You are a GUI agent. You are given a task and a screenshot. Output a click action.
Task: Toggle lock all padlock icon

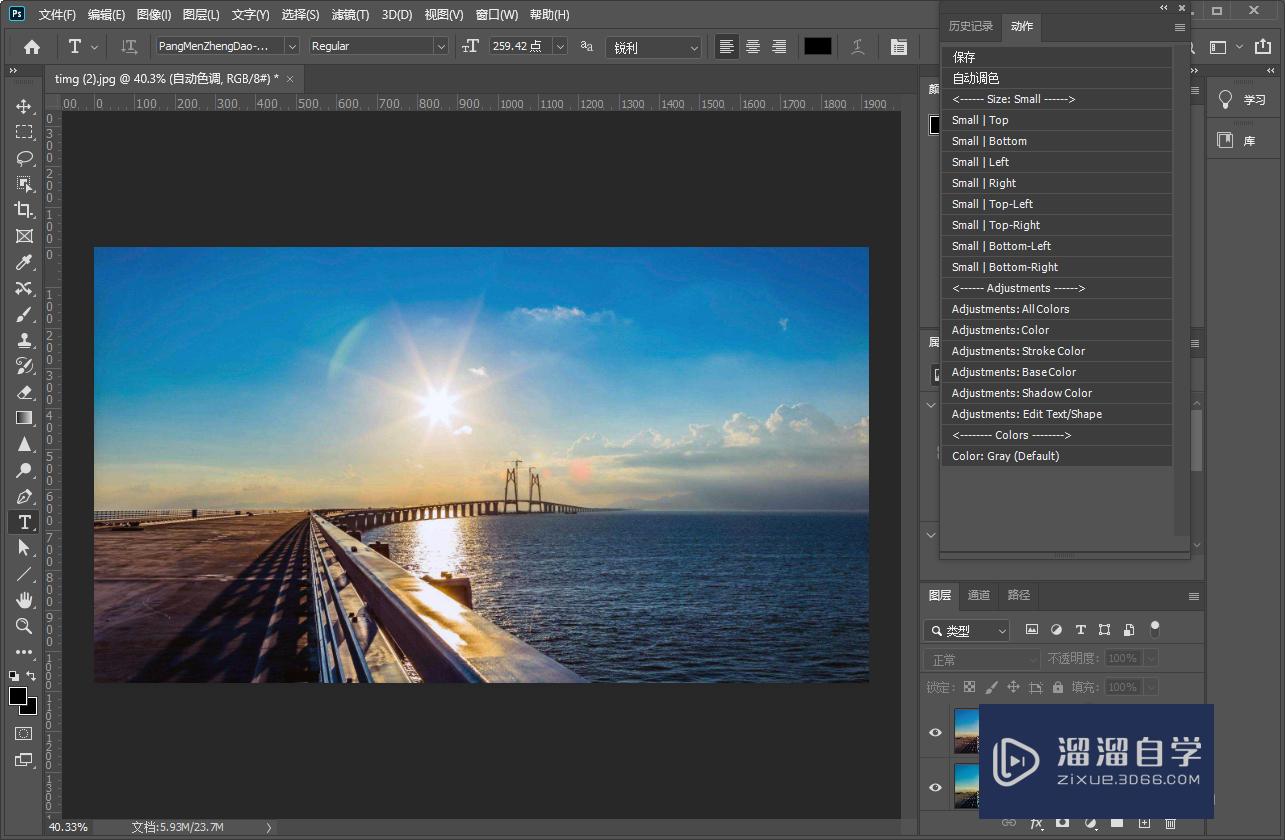click(1058, 687)
